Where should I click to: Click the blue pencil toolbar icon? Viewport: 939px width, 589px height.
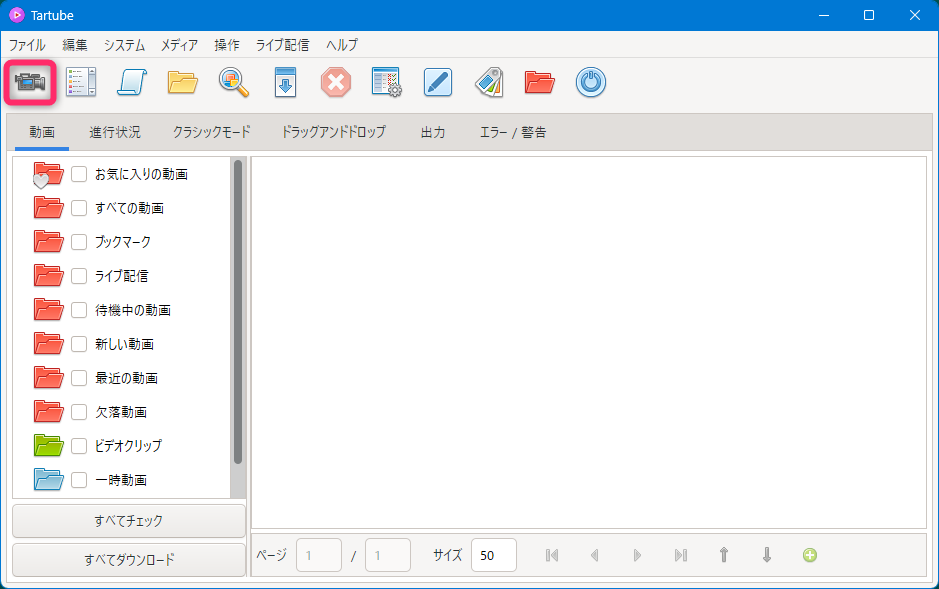tap(438, 82)
